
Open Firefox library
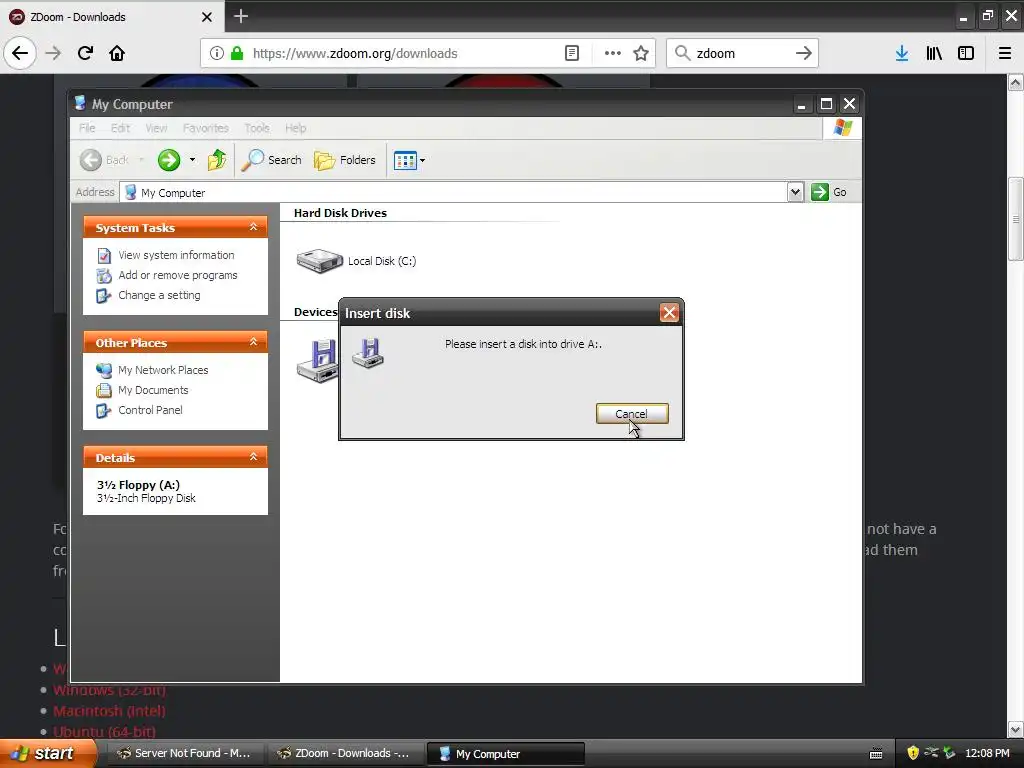click(934, 54)
